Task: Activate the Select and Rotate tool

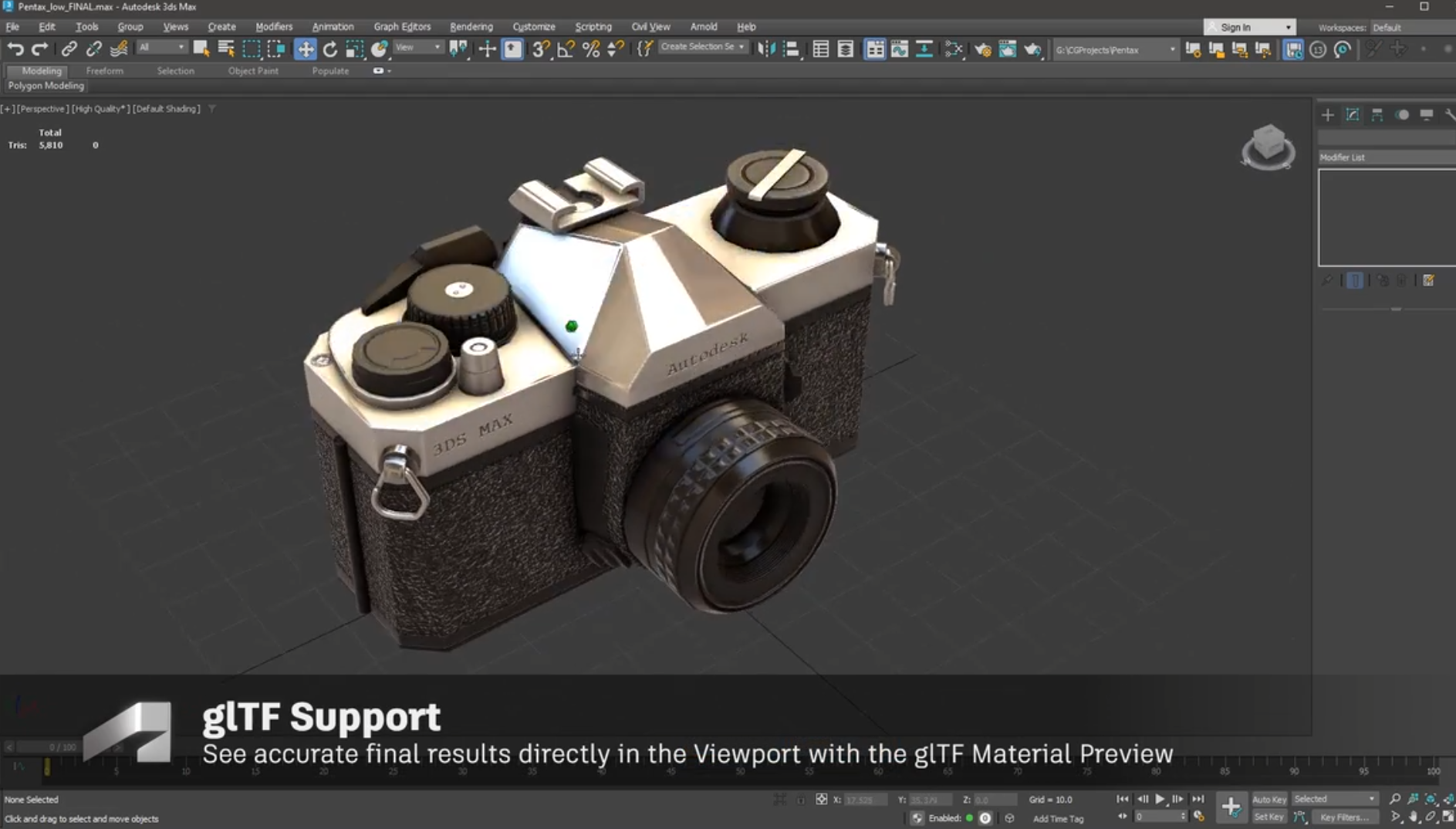Action: point(330,49)
